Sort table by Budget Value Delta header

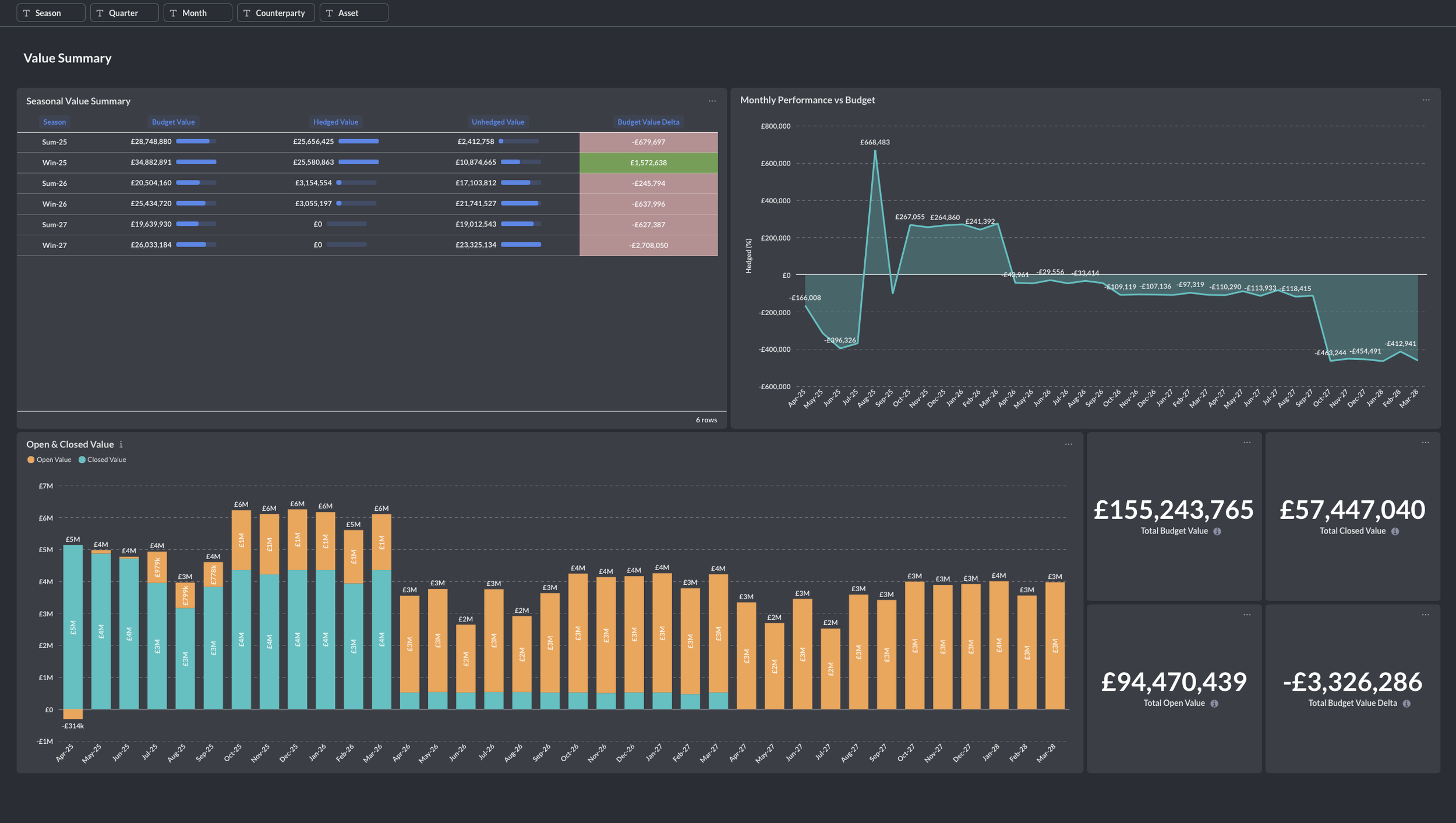pos(648,122)
